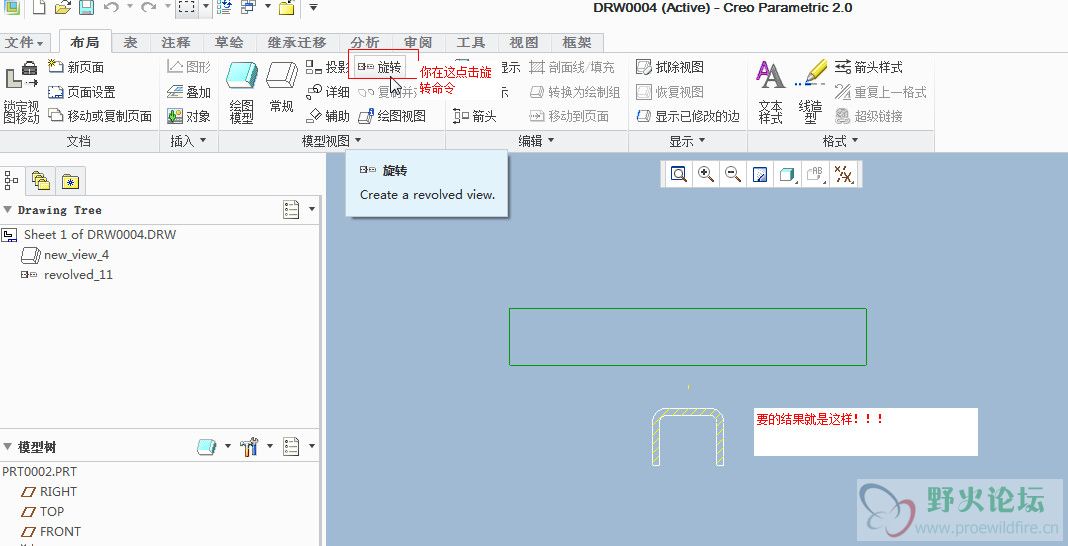Click the Open folder icon
The height and width of the screenshot is (546, 1068).
(63, 8)
